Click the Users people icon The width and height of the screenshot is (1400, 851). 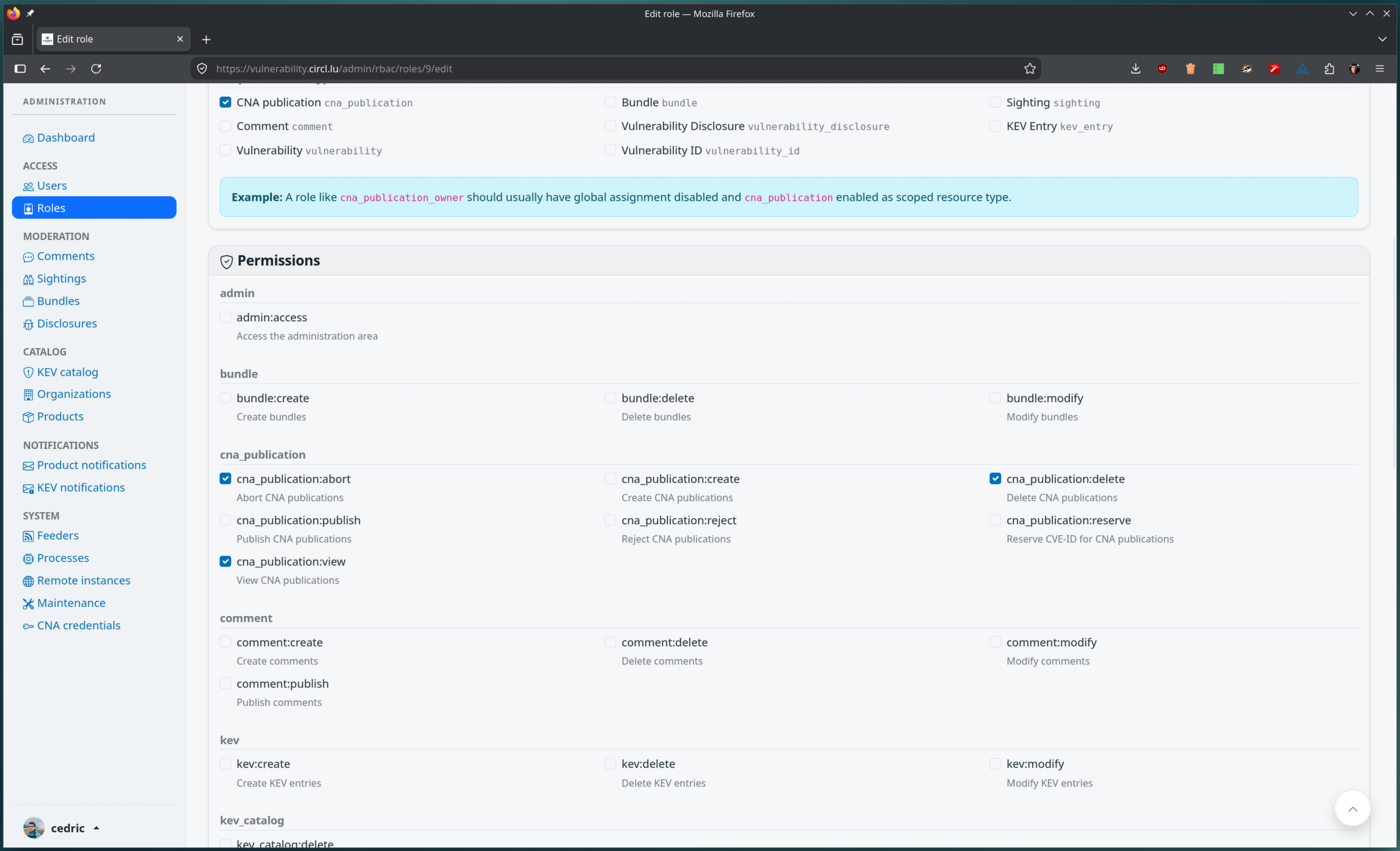click(x=28, y=186)
